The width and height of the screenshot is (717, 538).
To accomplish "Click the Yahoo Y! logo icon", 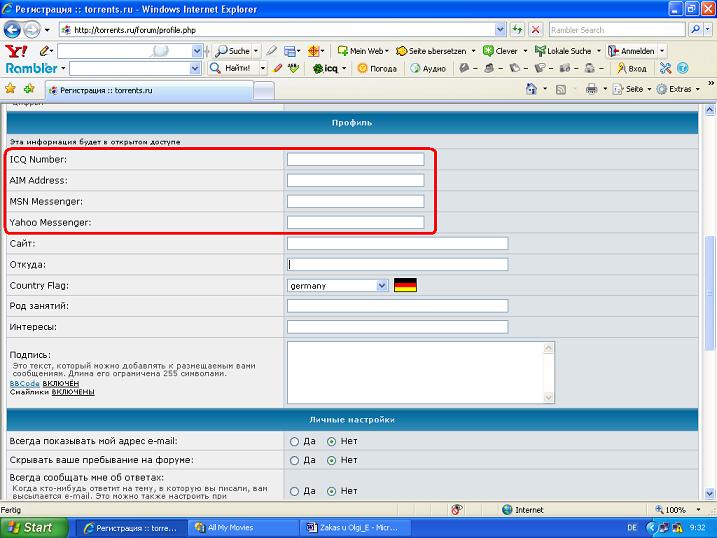I will [16, 51].
